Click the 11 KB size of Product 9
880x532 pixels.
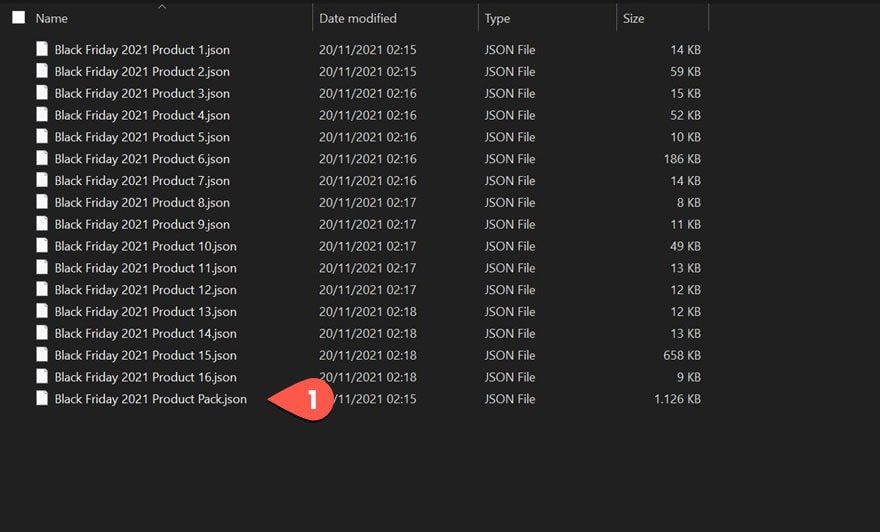(x=685, y=224)
